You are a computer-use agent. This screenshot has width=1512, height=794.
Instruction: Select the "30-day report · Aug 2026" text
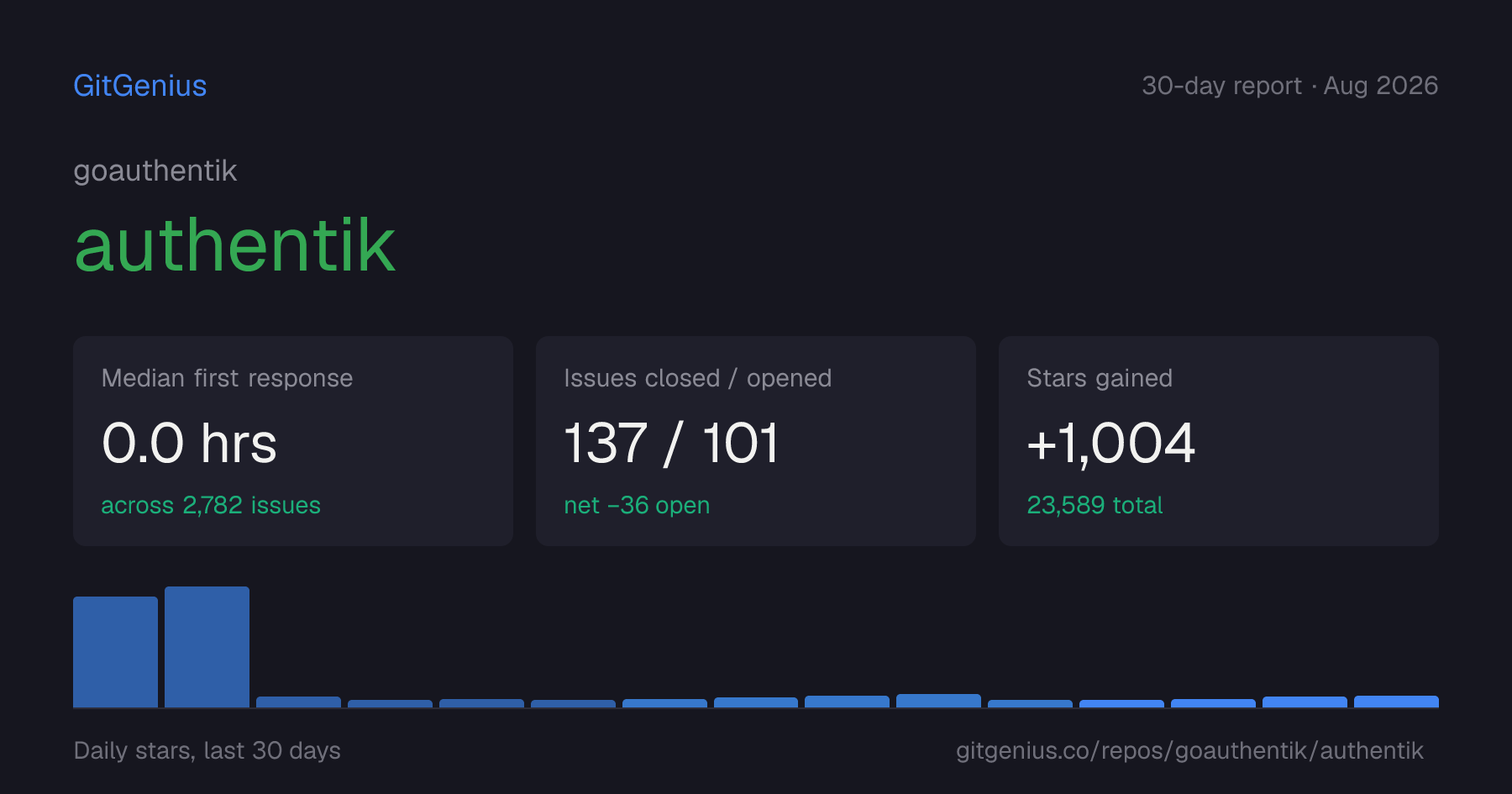point(1289,86)
